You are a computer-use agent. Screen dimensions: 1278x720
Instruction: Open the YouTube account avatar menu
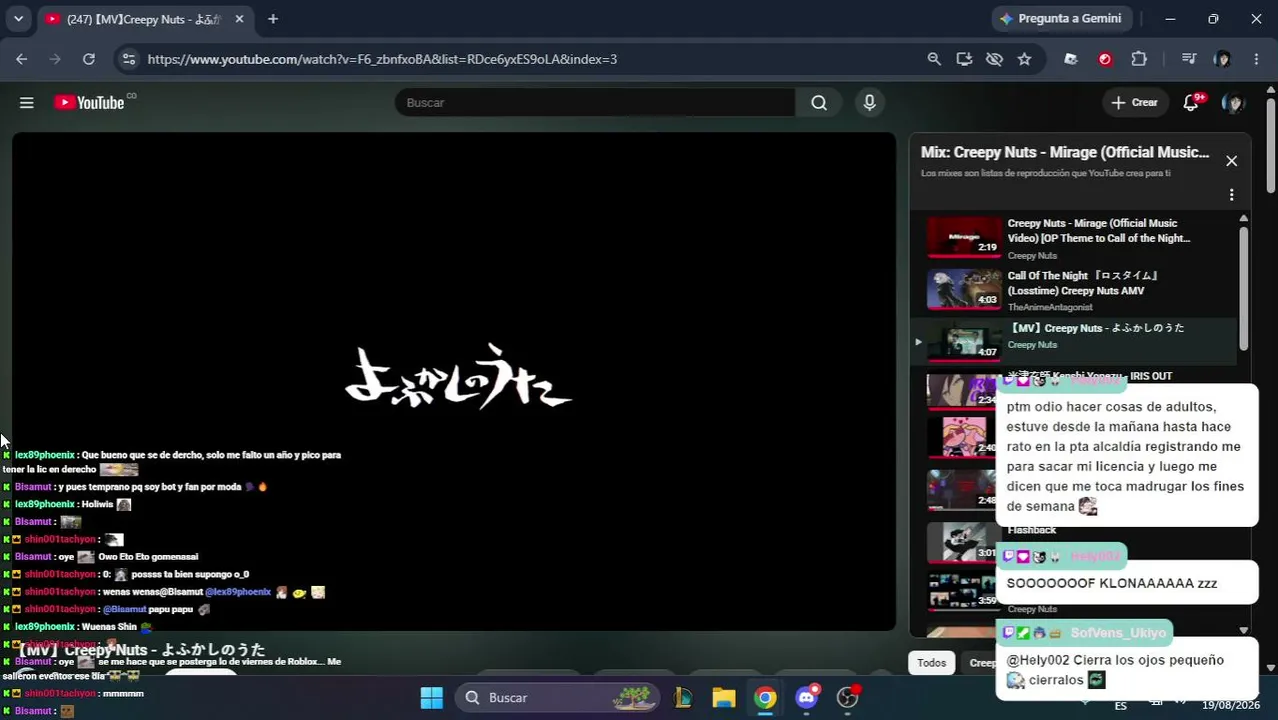(1233, 103)
